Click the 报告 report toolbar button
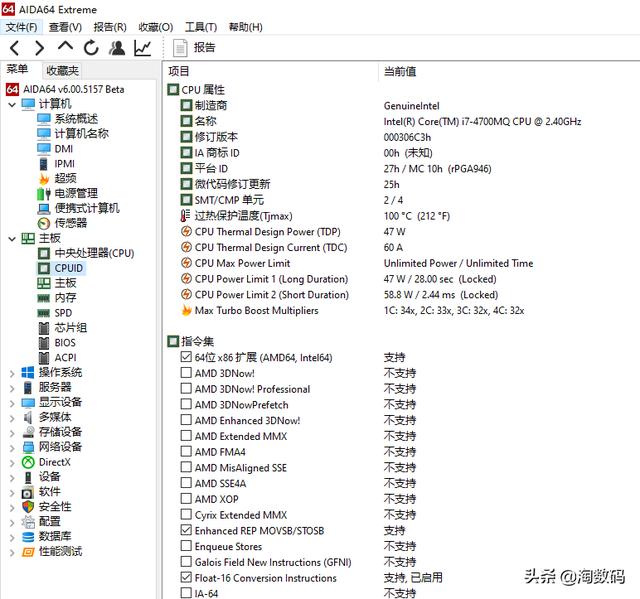Viewport: 640px width, 599px height. pos(194,48)
